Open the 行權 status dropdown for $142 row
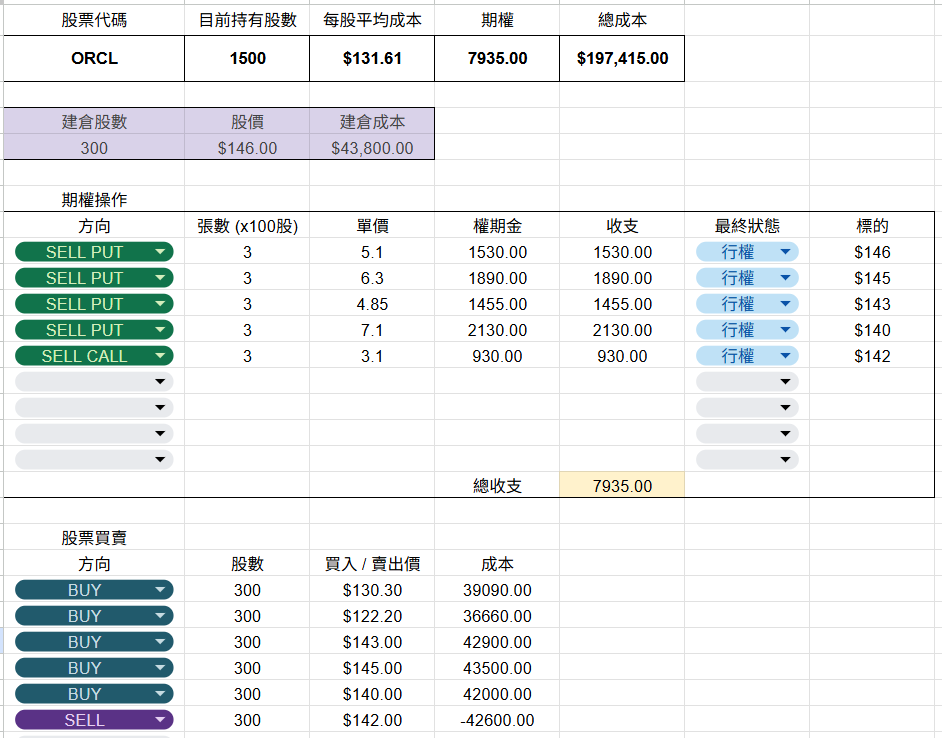 point(747,356)
